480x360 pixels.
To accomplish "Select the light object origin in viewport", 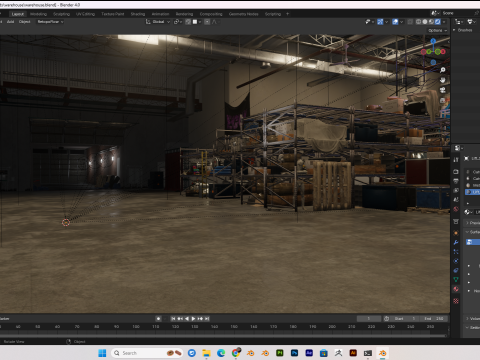I will 66,222.
